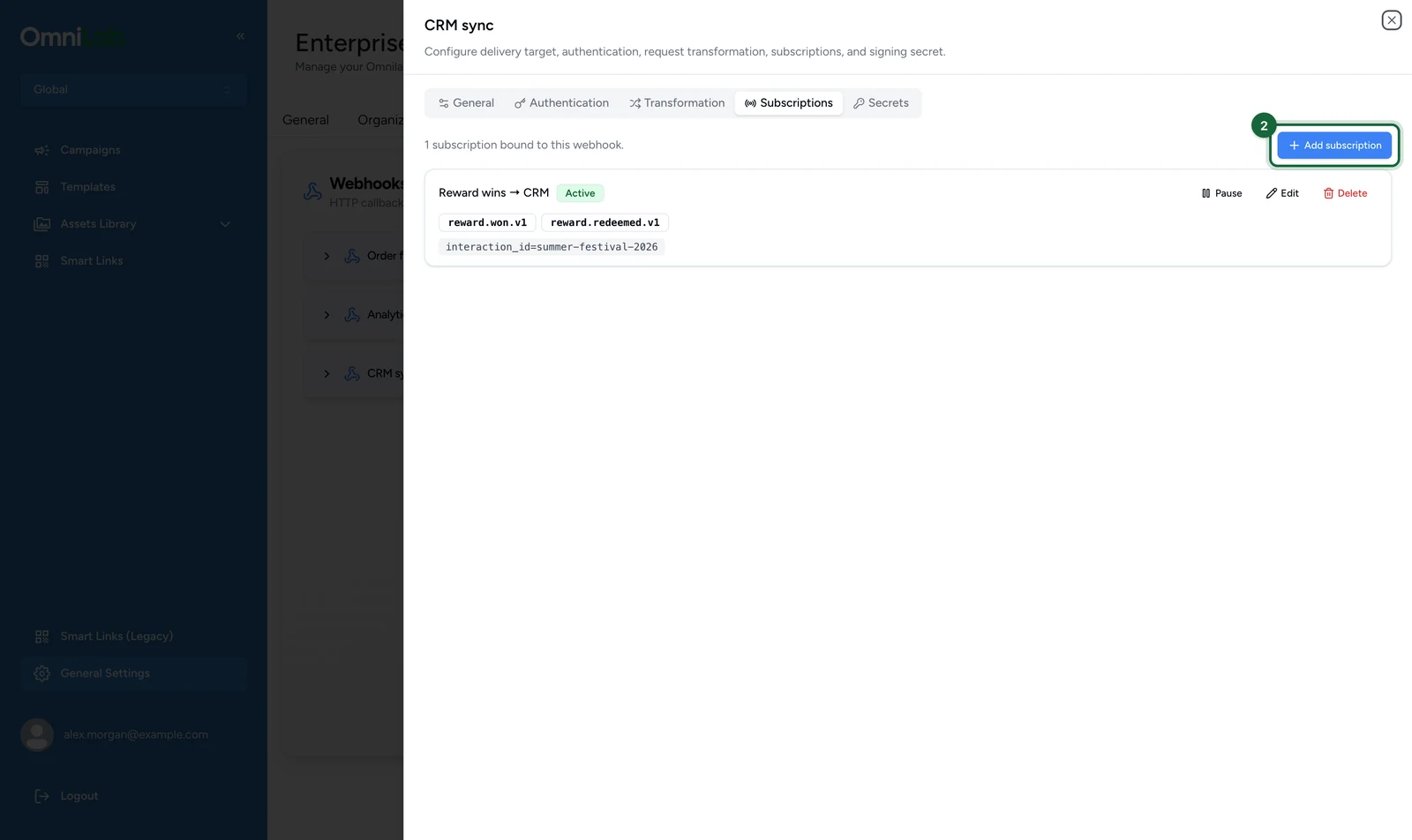Open the General tab in CRM sync
Viewport: 1412px width, 840px height.
tap(466, 103)
